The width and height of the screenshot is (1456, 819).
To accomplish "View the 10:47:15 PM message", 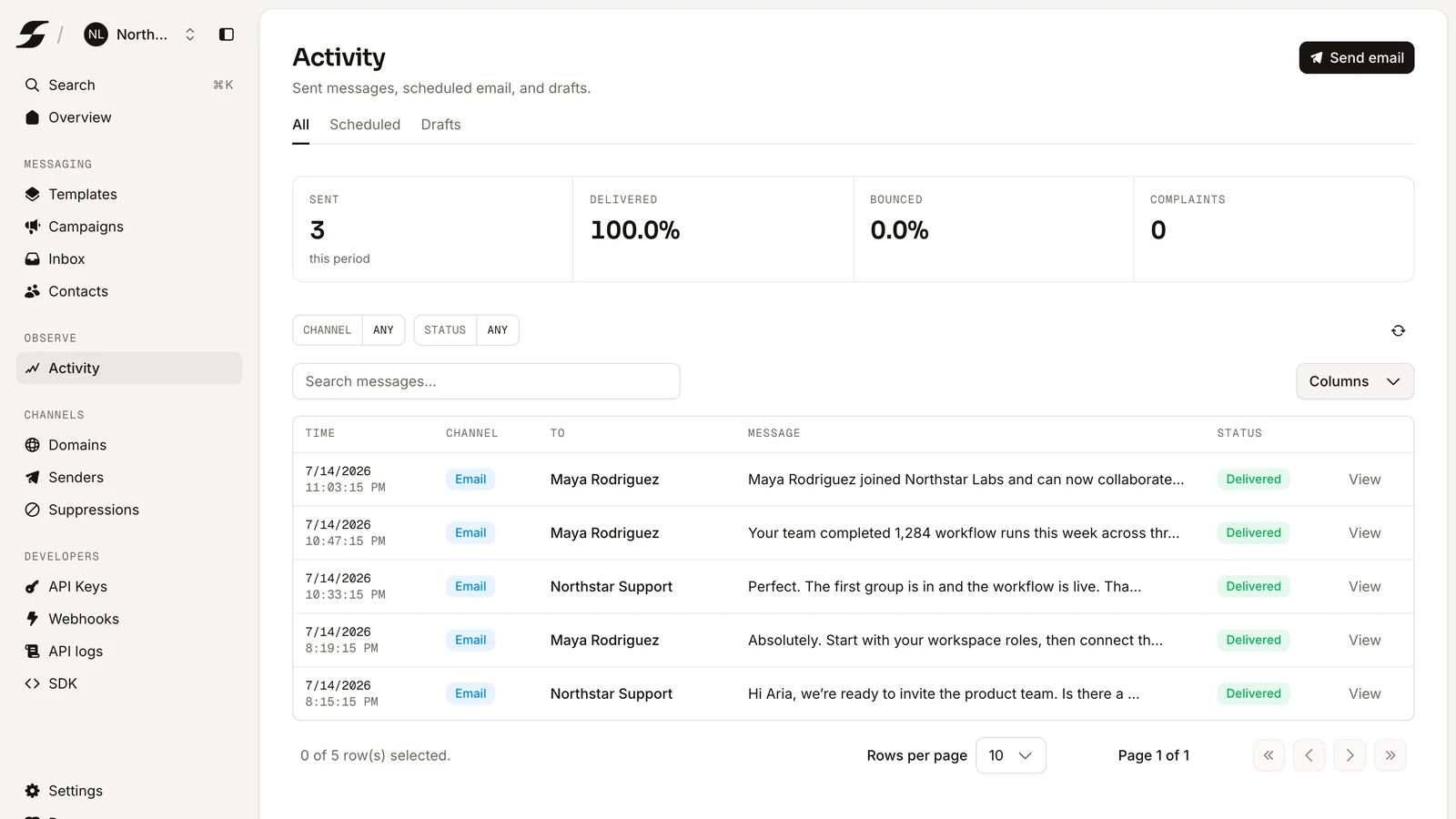I will tap(1364, 533).
